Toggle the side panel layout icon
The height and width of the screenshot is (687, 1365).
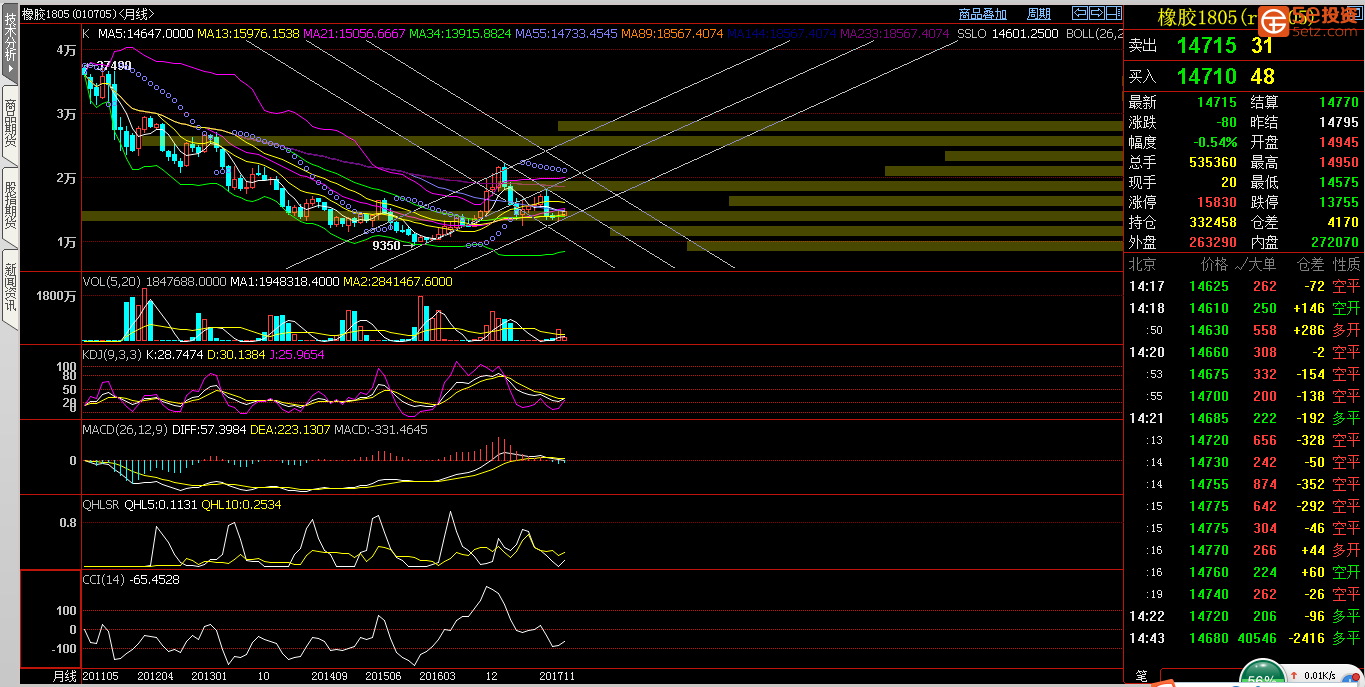1113,13
